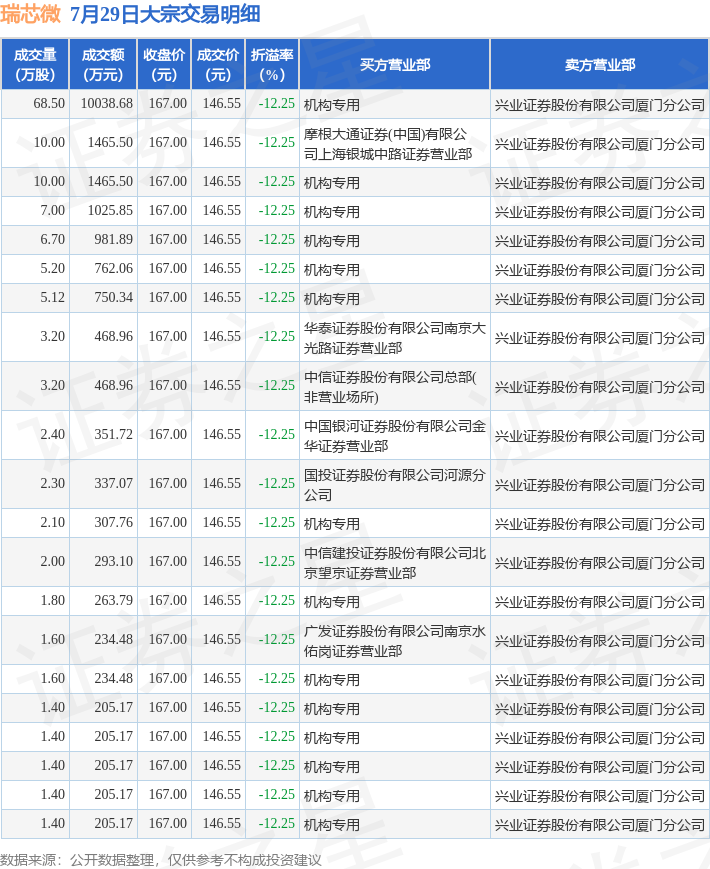The height and width of the screenshot is (869, 710).
Task: Click the 广发证券南京水佑岗 buyer cell
Action: tap(395, 641)
